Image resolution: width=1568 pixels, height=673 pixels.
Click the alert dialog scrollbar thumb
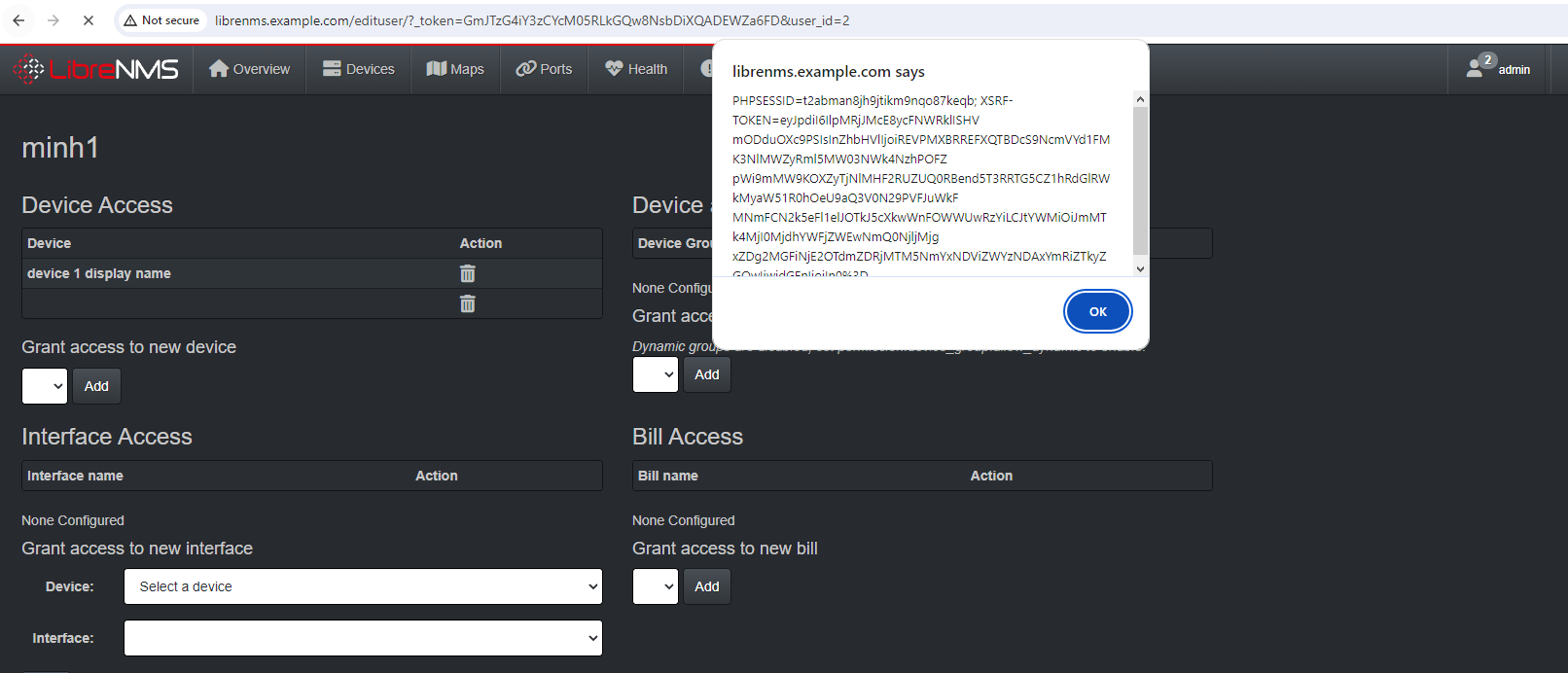pos(1141,180)
